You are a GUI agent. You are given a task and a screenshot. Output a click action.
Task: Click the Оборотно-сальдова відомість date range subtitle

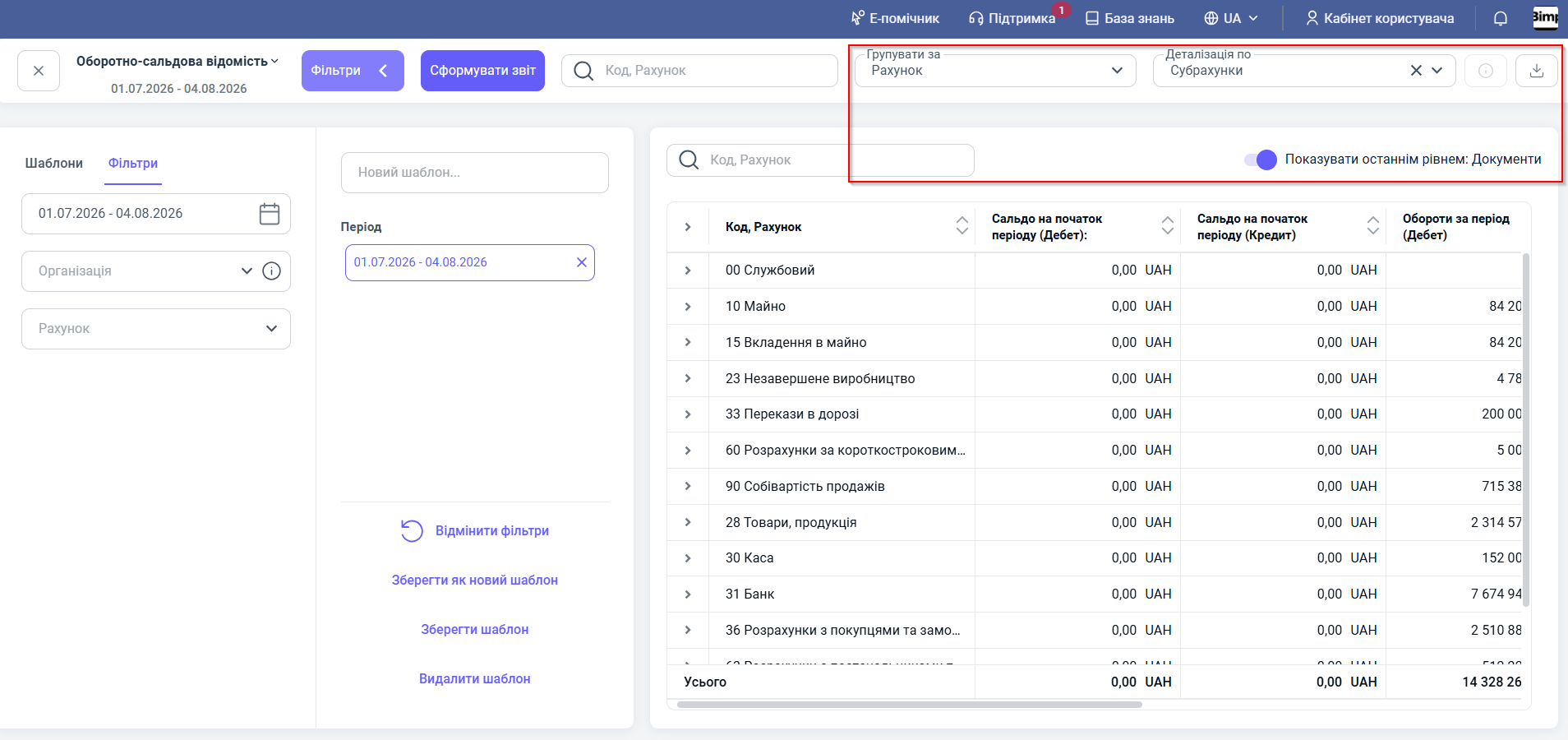[x=179, y=89]
